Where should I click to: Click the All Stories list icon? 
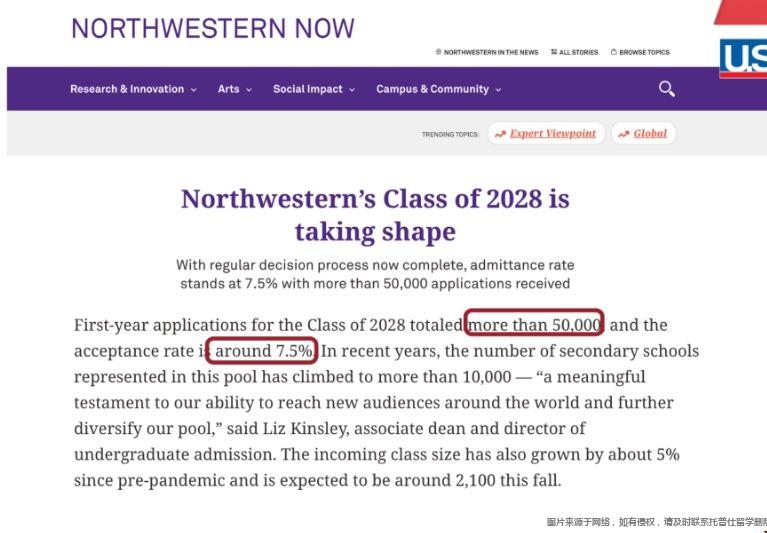point(554,52)
